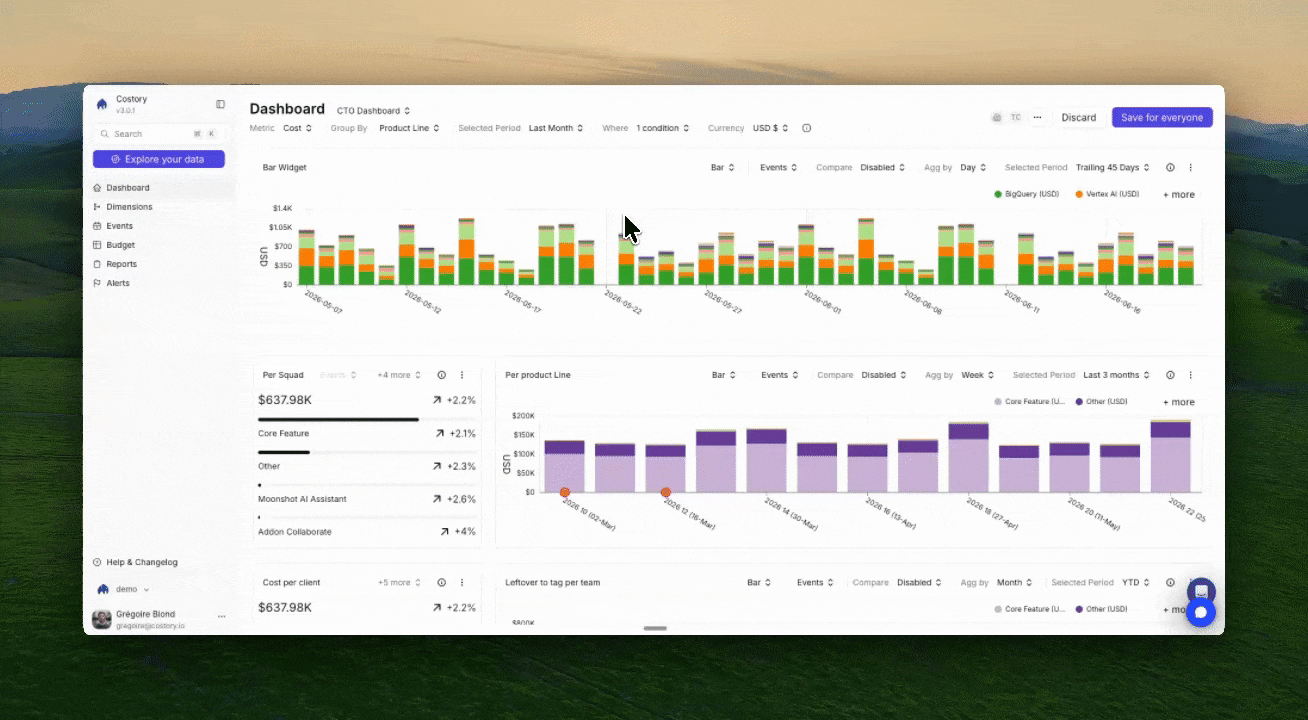Click the info icon on Cost per client widget
Viewport: 1308px width, 720px height.
[441, 582]
